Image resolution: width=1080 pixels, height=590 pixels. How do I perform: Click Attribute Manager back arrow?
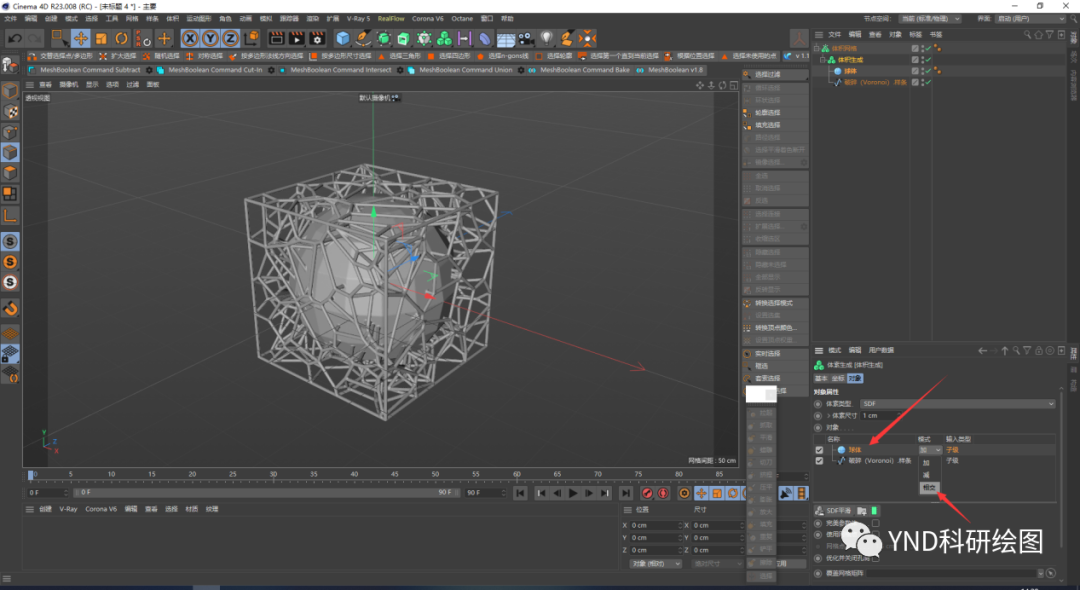(982, 350)
